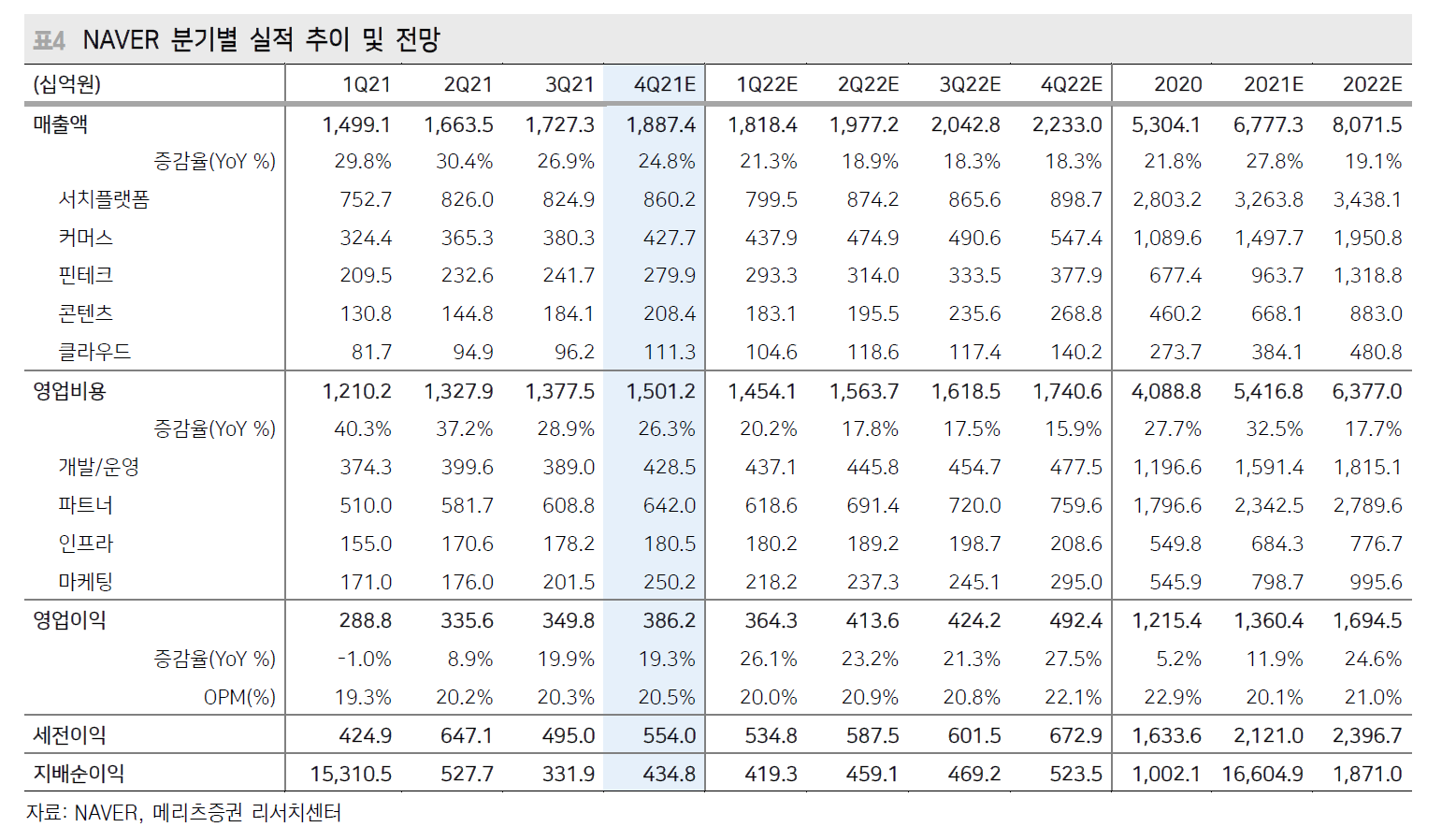Click 클라우드 4Q22E value '140.2'
The width and height of the screenshot is (1456, 827).
pos(1076,352)
